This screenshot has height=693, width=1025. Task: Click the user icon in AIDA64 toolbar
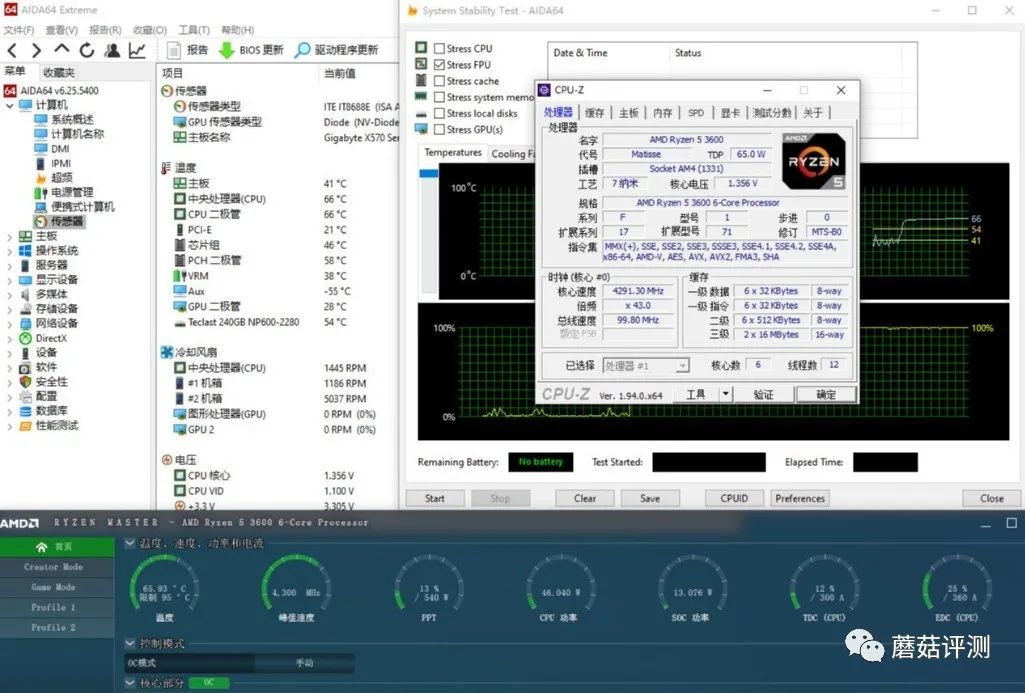tap(112, 50)
